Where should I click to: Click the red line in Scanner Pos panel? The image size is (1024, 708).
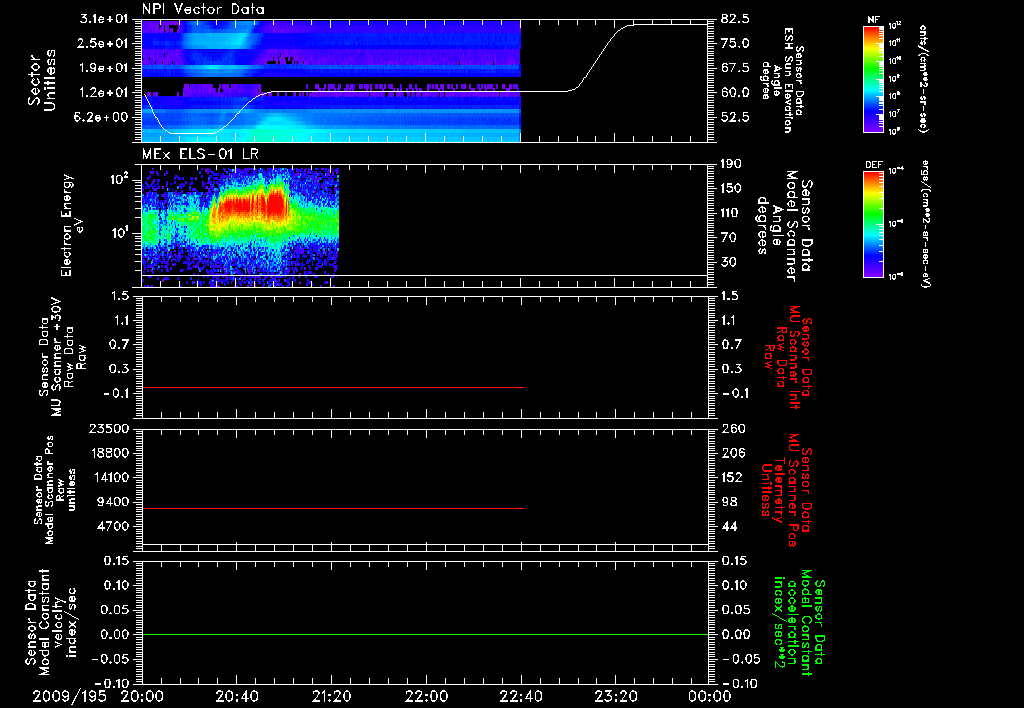pos(333,508)
